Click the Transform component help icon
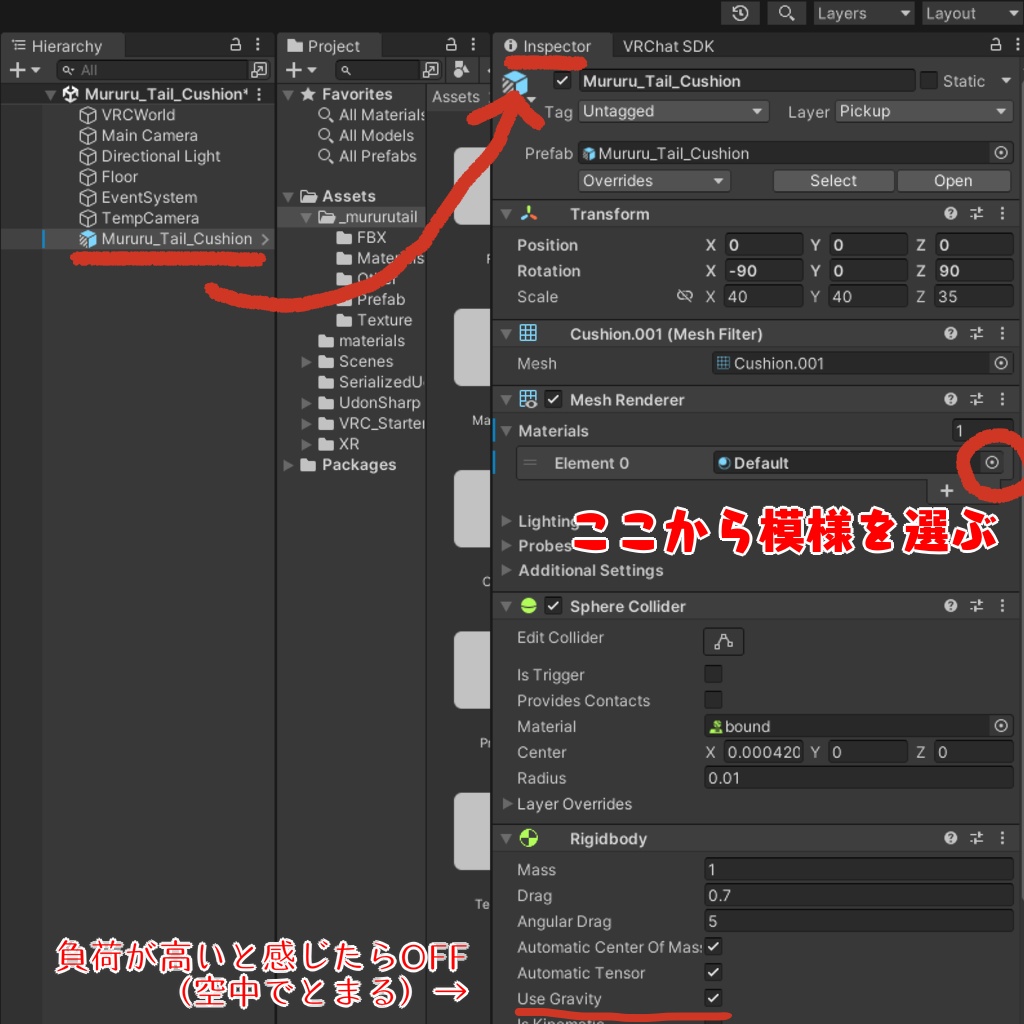Viewport: 1024px width, 1024px height. pos(950,213)
